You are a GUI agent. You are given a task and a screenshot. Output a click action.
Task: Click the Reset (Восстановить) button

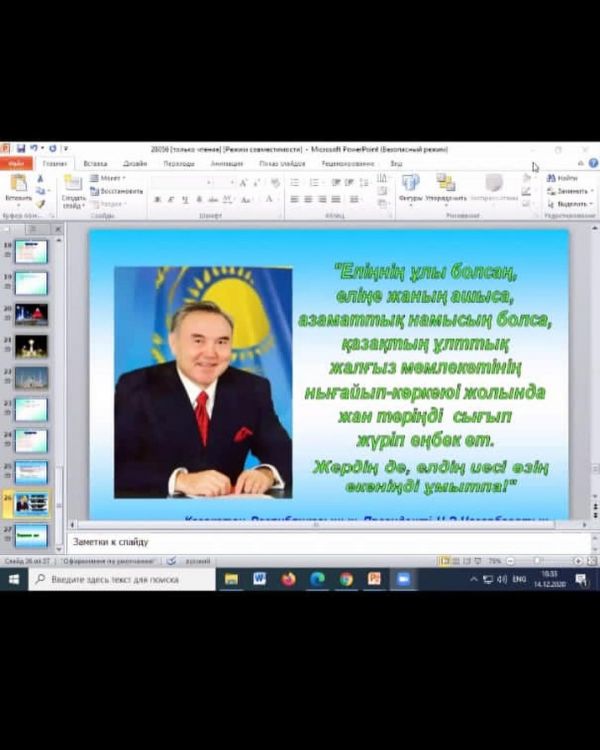click(118, 190)
